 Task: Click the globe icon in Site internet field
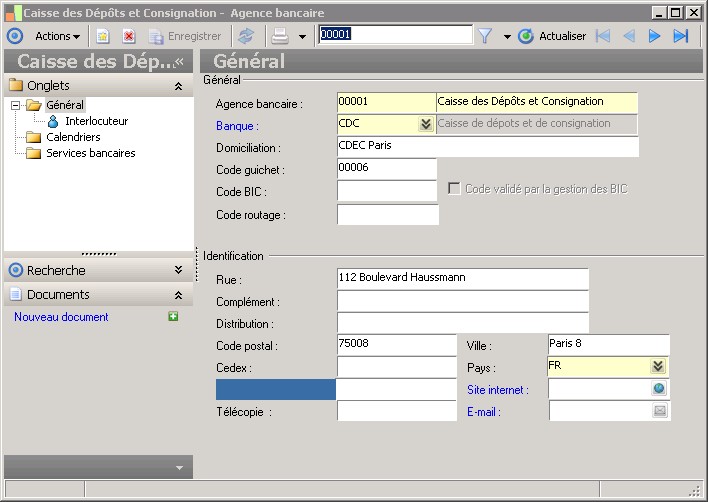(x=659, y=389)
